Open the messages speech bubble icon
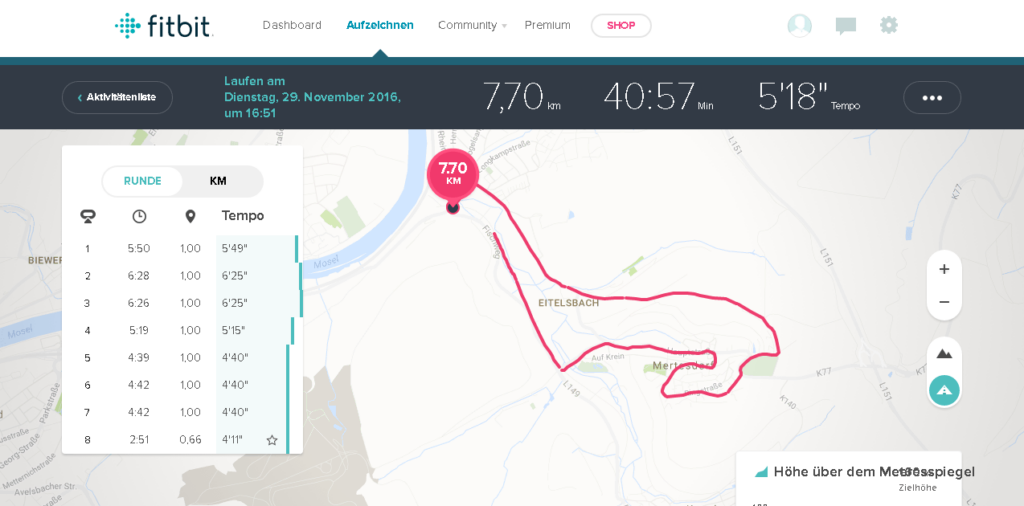Image resolution: width=1024 pixels, height=506 pixels. click(x=846, y=26)
